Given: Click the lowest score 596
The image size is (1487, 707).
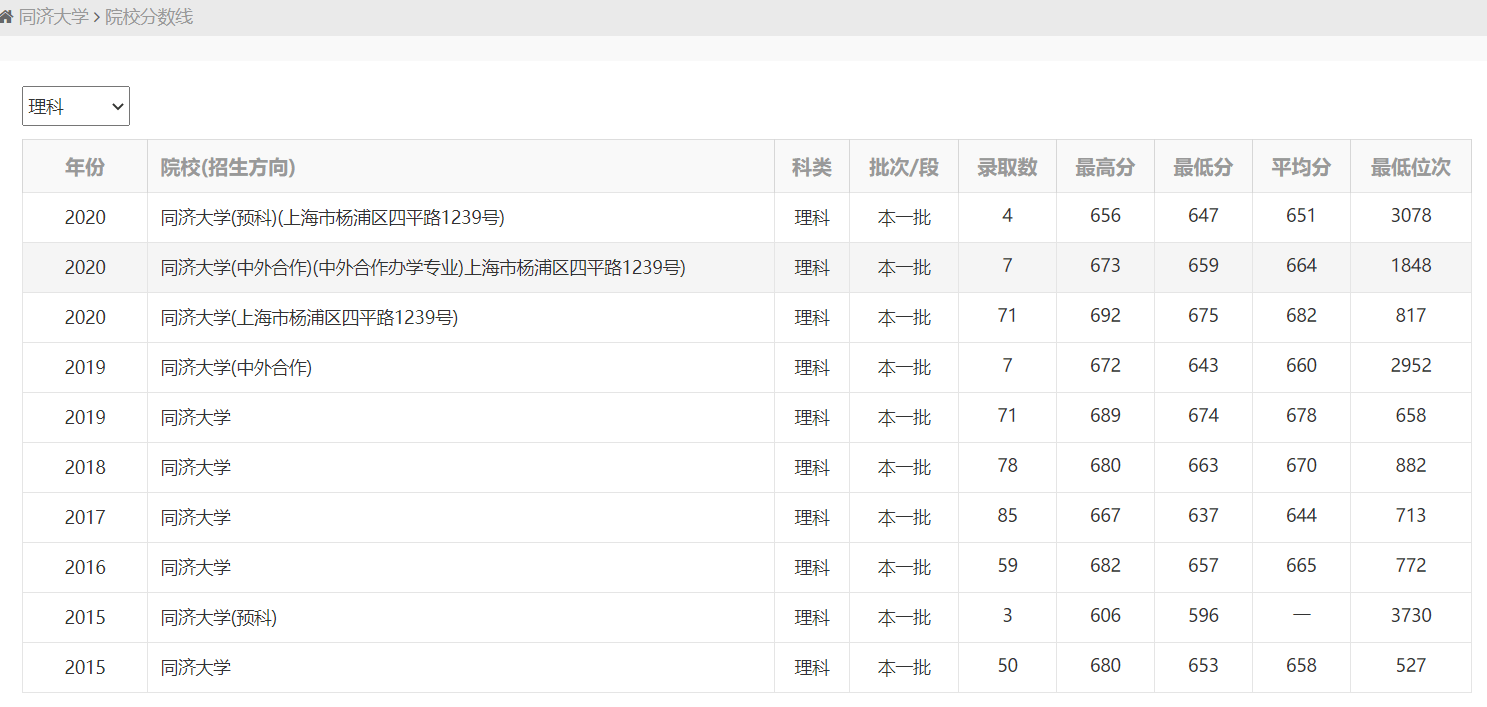Looking at the screenshot, I should point(1203,615).
